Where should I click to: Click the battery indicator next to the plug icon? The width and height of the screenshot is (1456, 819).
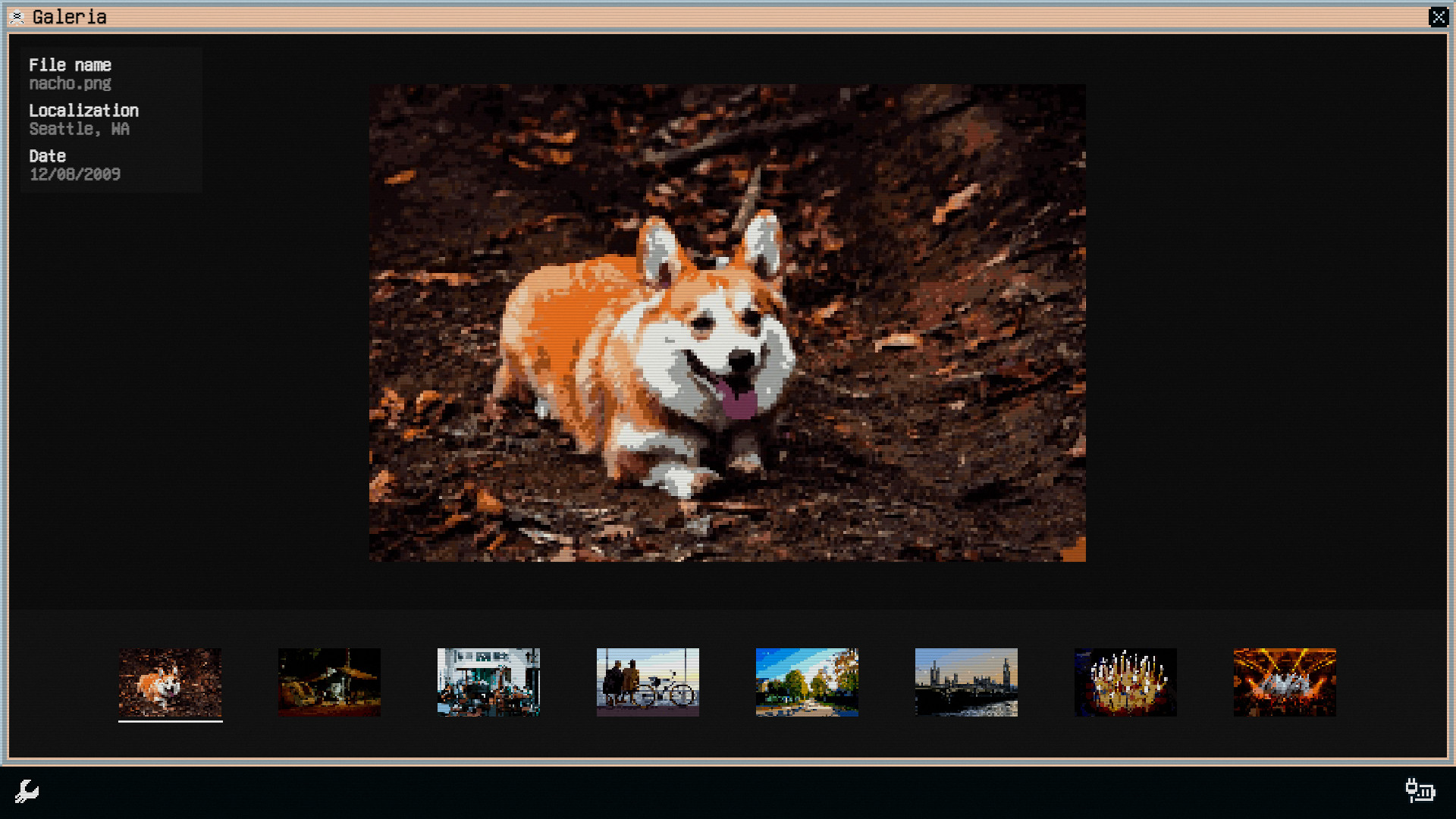(1426, 793)
